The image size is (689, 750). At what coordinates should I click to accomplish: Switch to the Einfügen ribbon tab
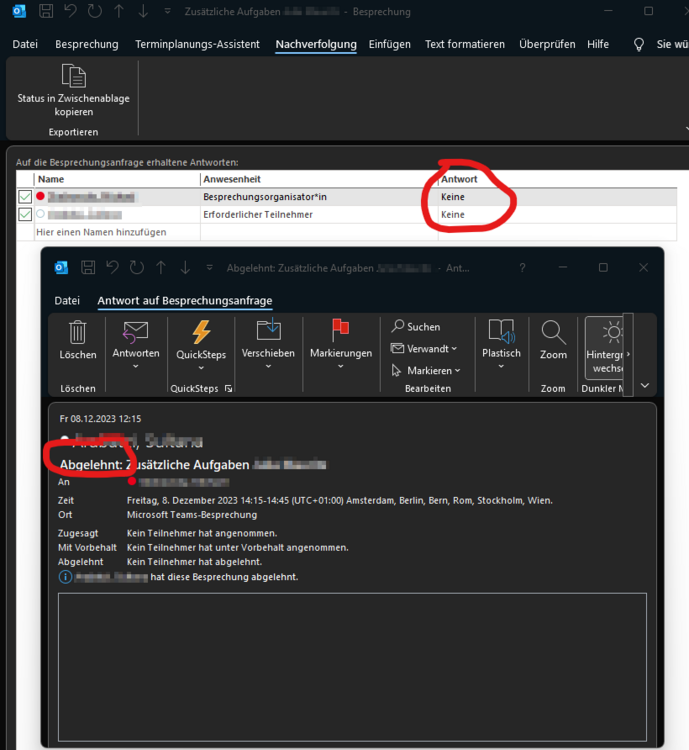coord(389,45)
